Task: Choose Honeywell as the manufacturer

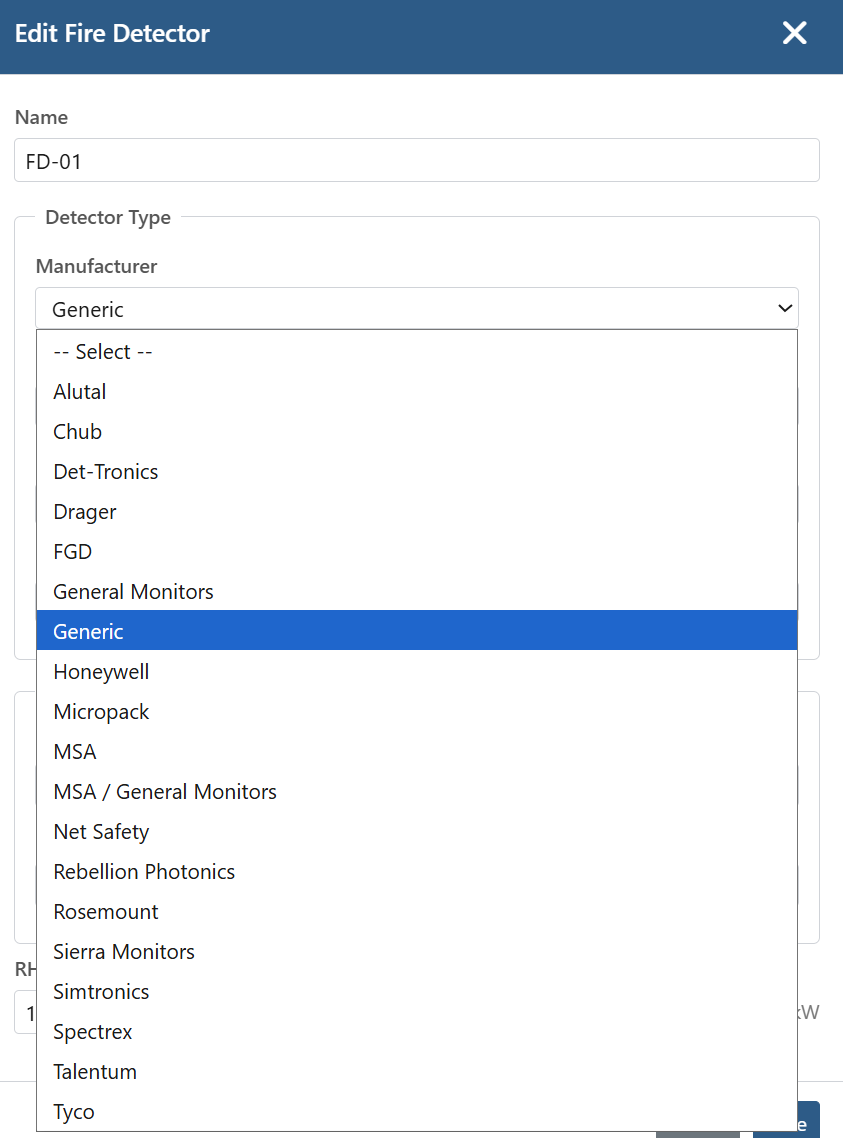Action: [x=417, y=671]
